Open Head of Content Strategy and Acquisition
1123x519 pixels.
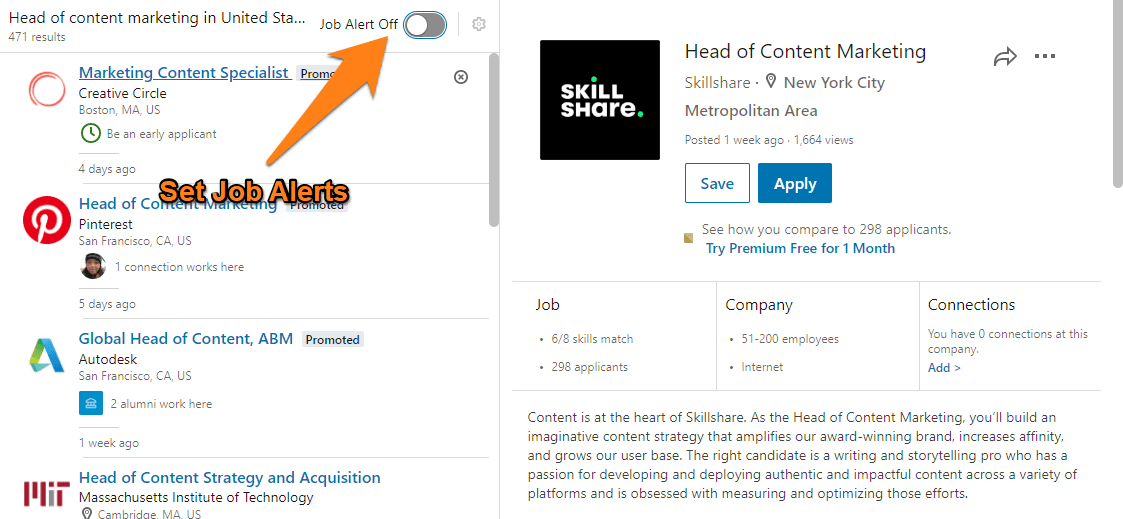point(229,478)
